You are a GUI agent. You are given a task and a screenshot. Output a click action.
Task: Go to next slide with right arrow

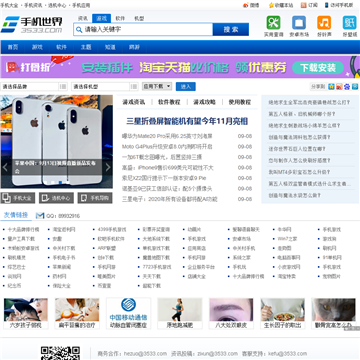tap(108, 167)
